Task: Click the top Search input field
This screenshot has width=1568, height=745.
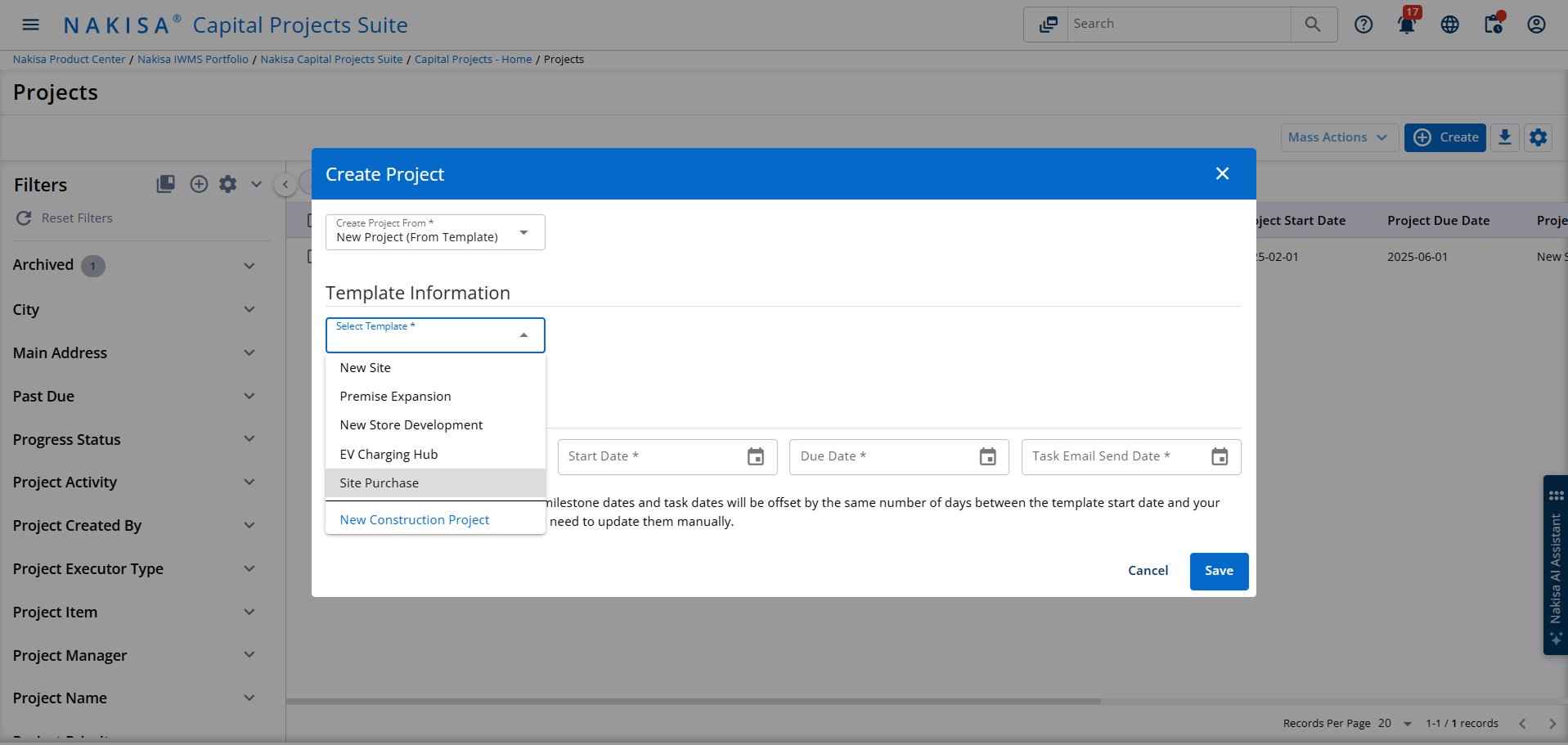Action: tap(1178, 25)
